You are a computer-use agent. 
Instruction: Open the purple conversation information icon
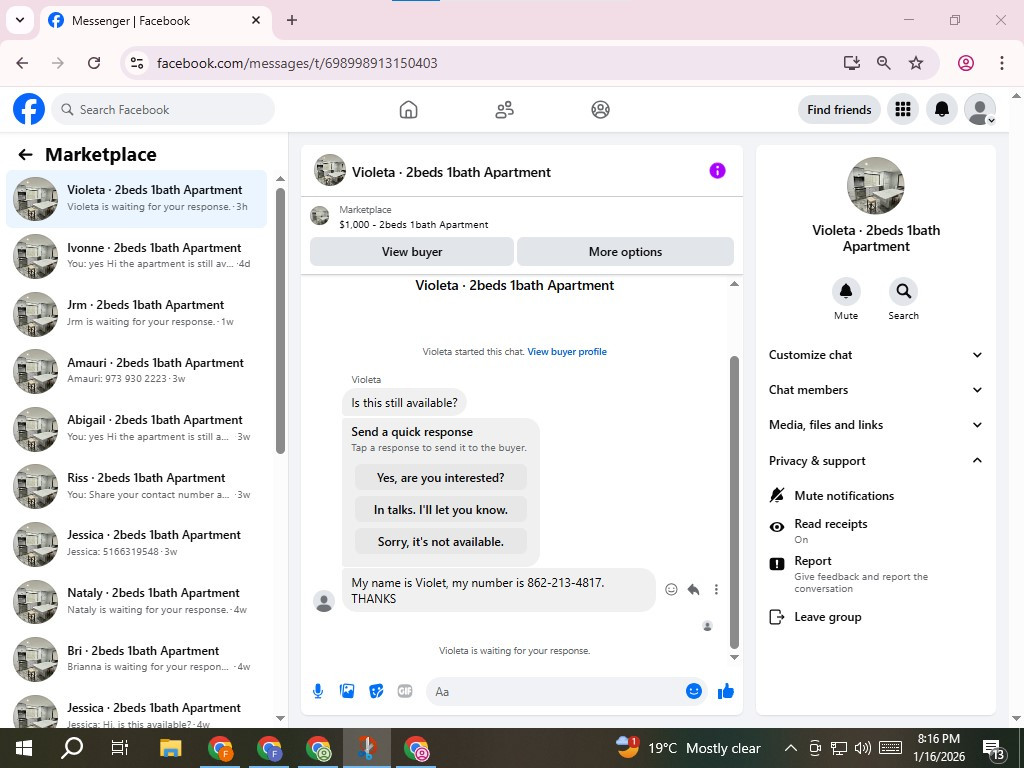click(717, 170)
